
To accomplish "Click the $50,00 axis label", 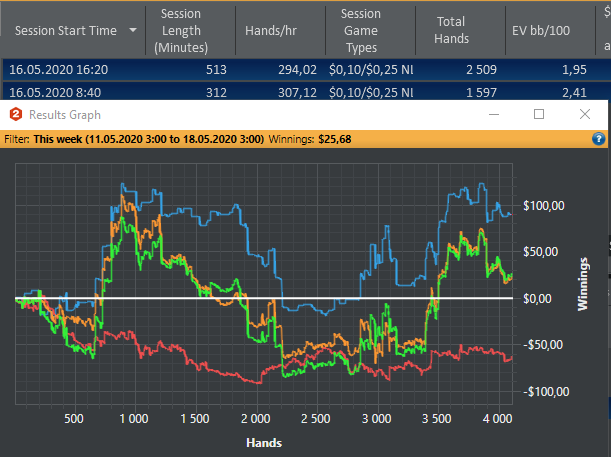I will (x=540, y=252).
